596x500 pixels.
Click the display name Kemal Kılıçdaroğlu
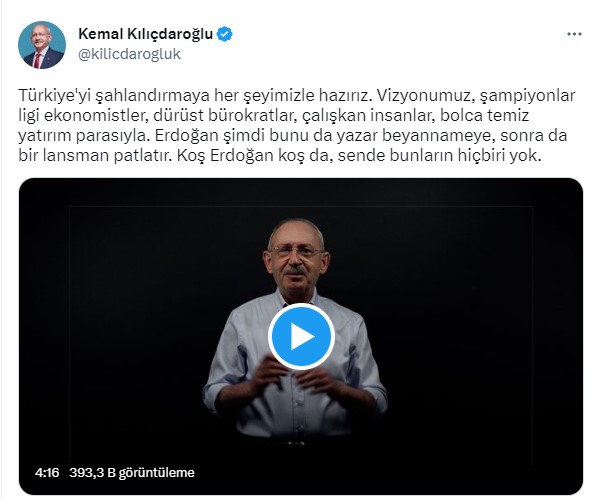146,34
